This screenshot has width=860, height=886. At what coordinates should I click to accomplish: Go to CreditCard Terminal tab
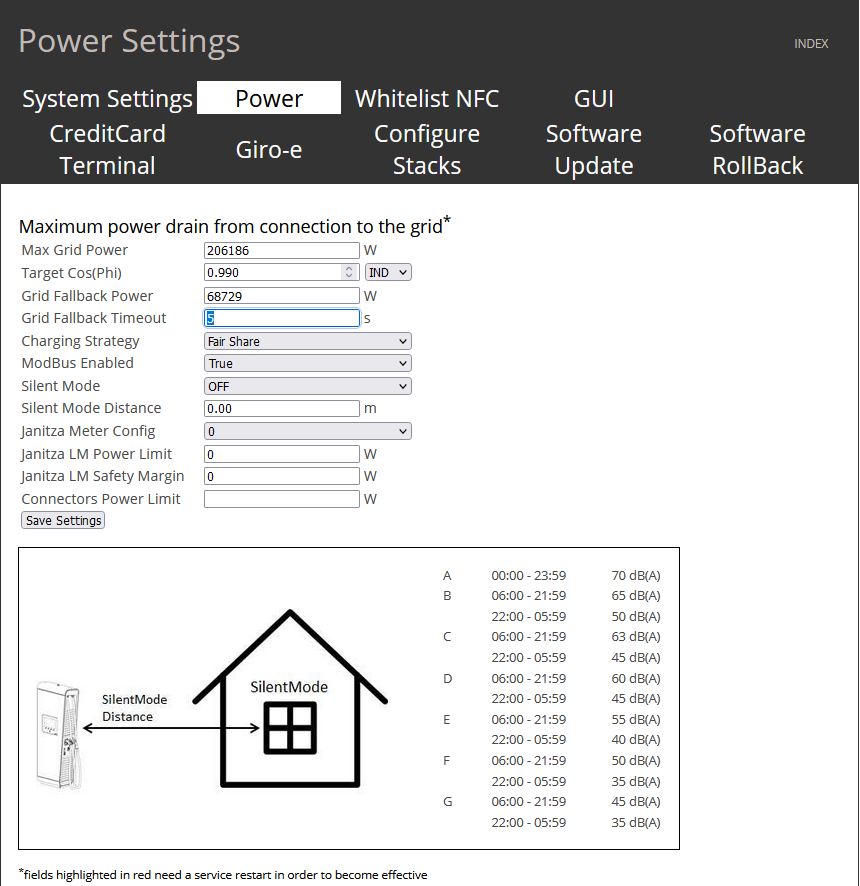click(107, 150)
